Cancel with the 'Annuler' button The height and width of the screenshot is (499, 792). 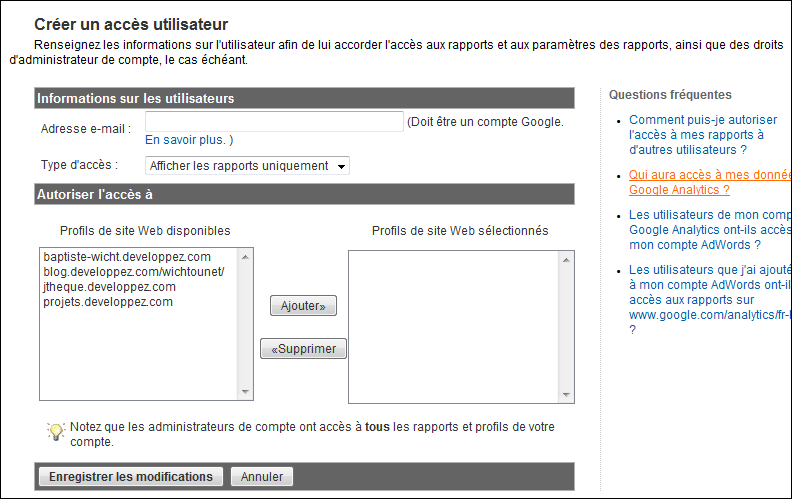[262, 477]
